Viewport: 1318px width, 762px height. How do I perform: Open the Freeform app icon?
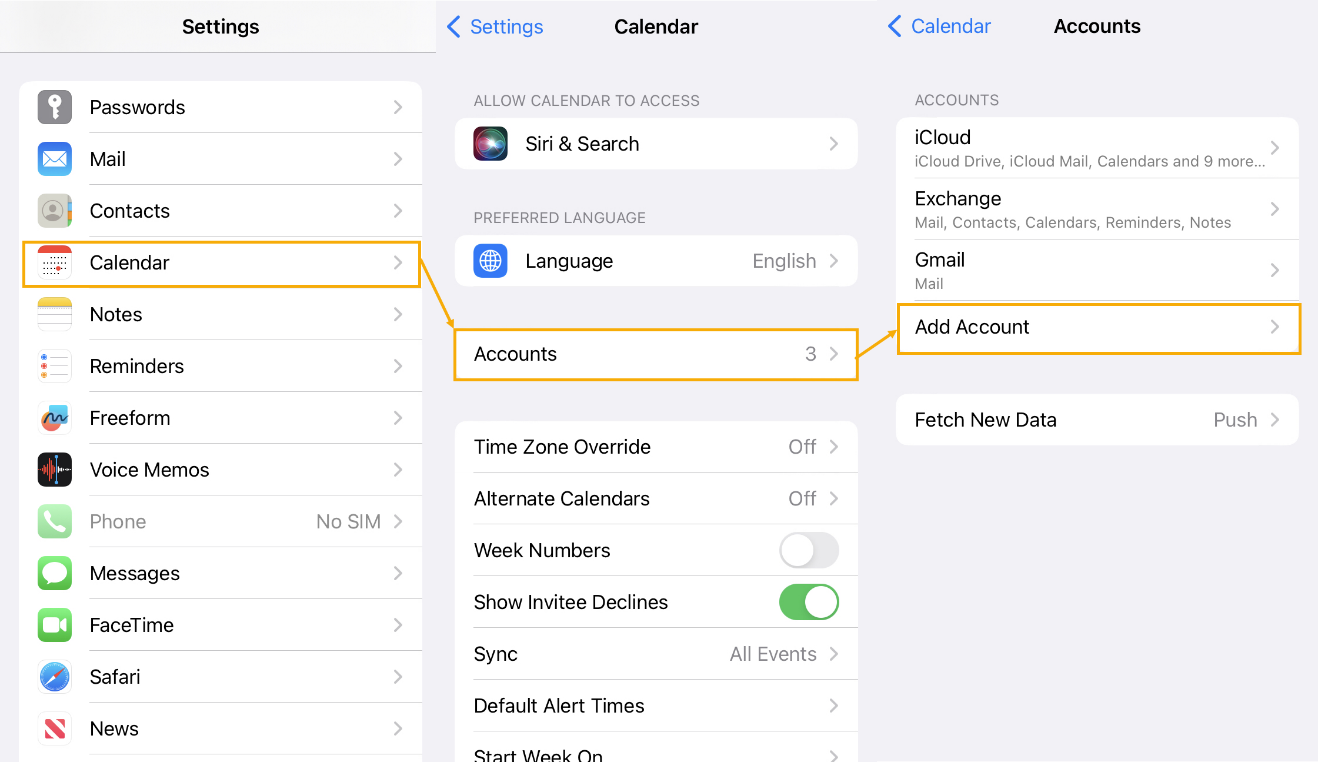click(x=55, y=418)
